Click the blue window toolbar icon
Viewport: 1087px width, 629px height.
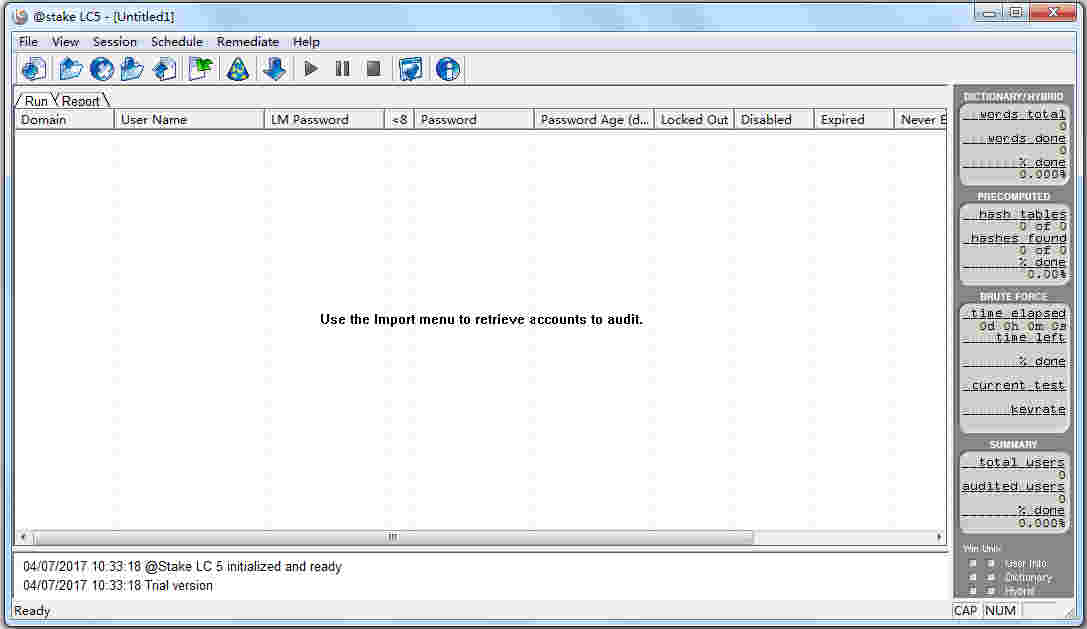pyautogui.click(x=410, y=69)
